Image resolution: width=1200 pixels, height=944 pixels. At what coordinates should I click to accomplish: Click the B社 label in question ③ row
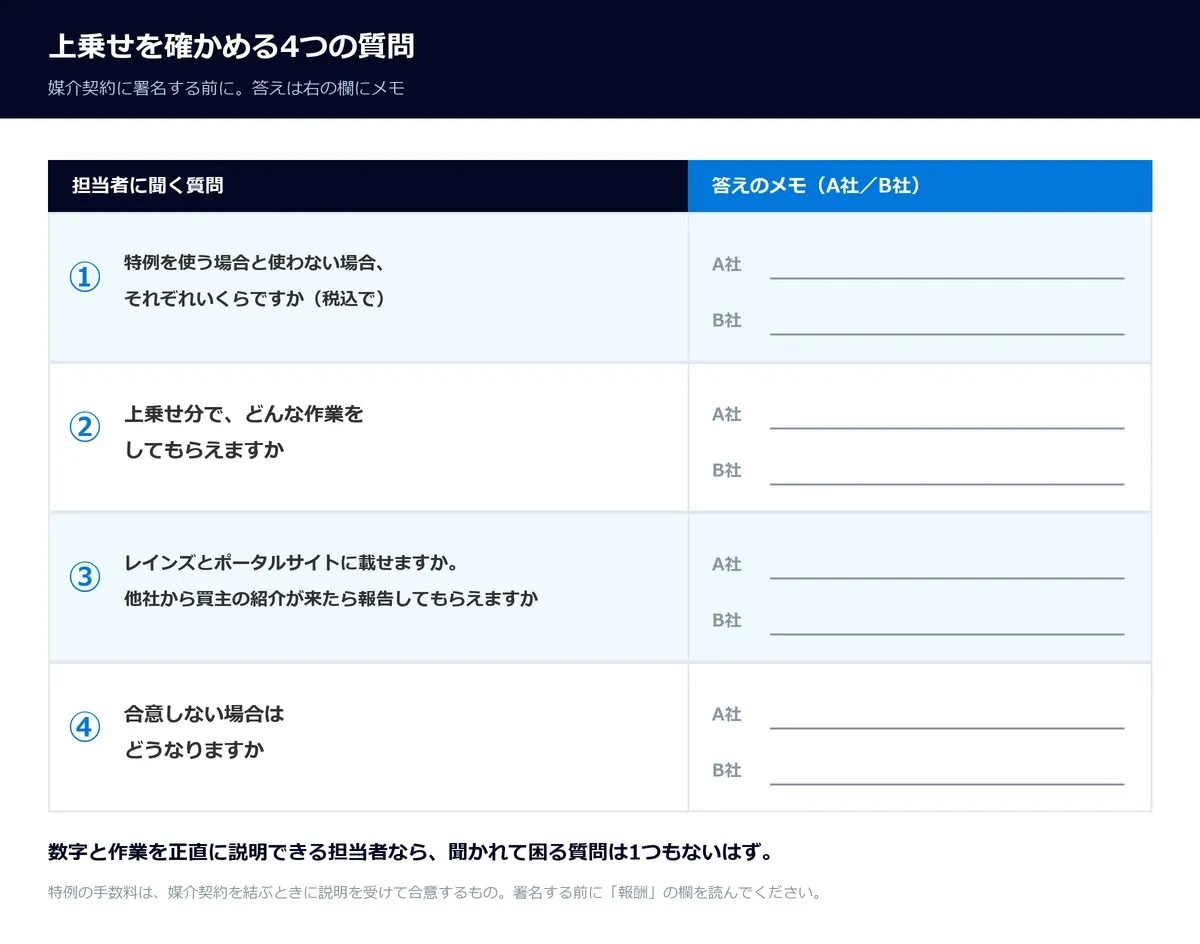pos(727,620)
